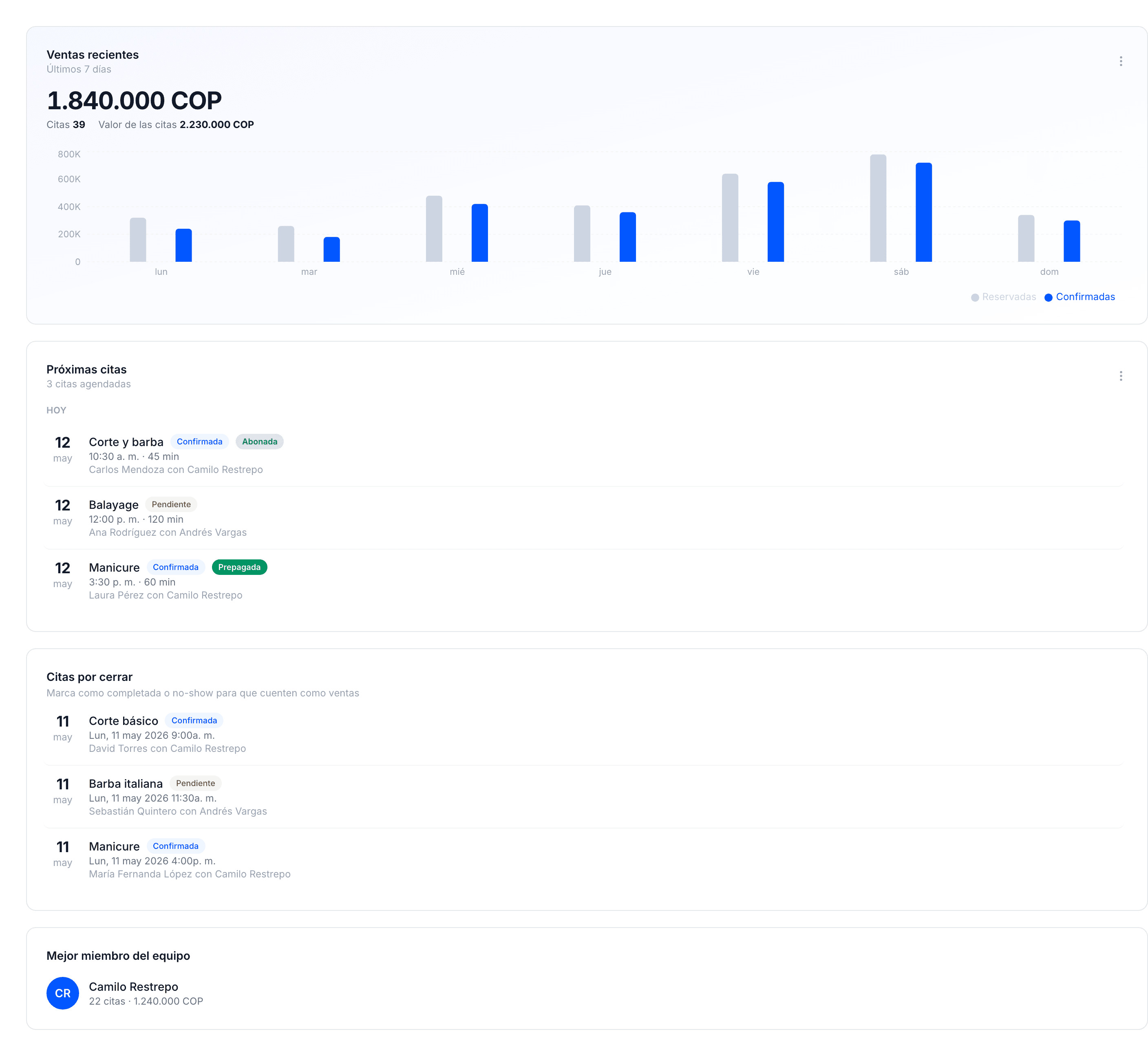Open Ventas recientes three-dot options menu

[x=1120, y=61]
